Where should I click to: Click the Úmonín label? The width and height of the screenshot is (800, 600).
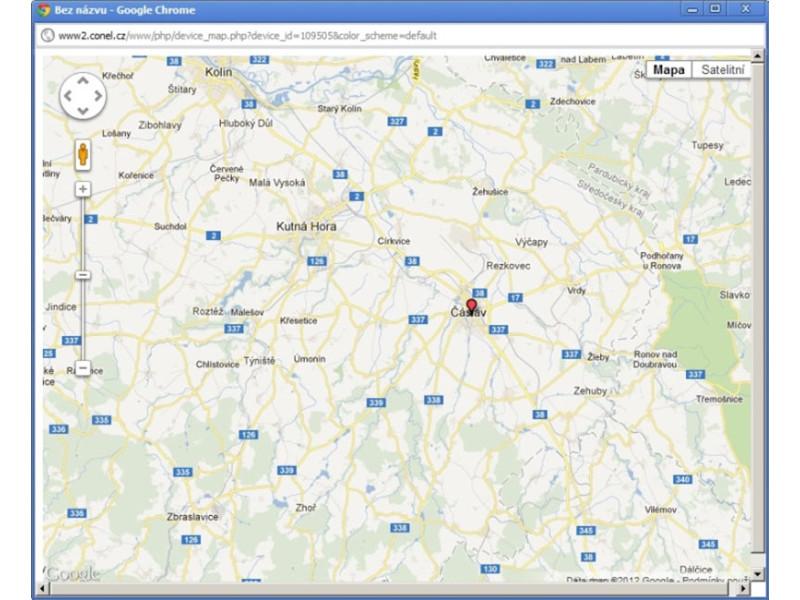click(x=309, y=359)
